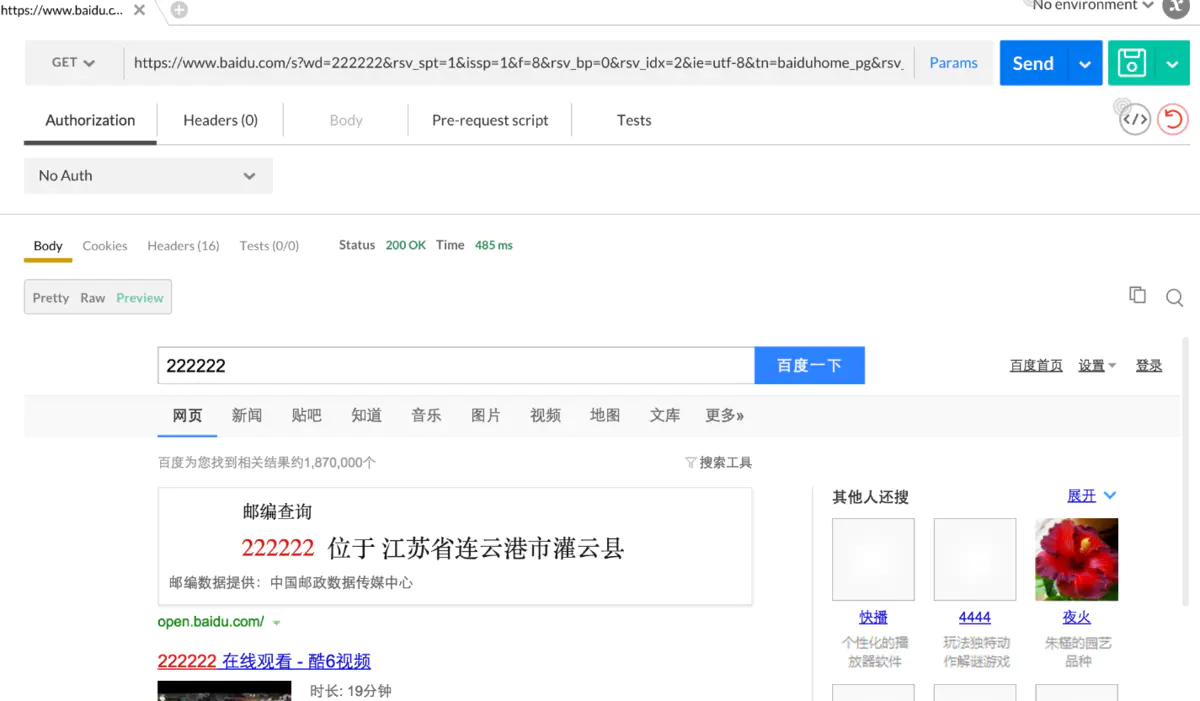Select the 视频 search tab
Viewport: 1200px width, 701px height.
(546, 416)
